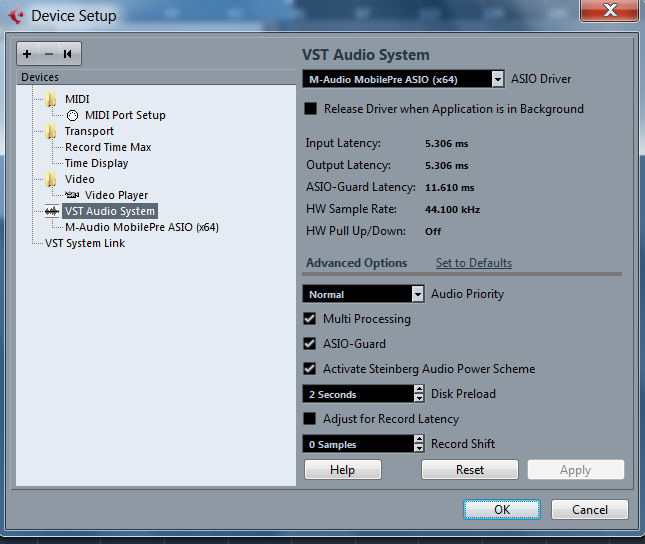645x544 pixels.
Task: Increase Record Shift with up arrow
Action: [419, 439]
